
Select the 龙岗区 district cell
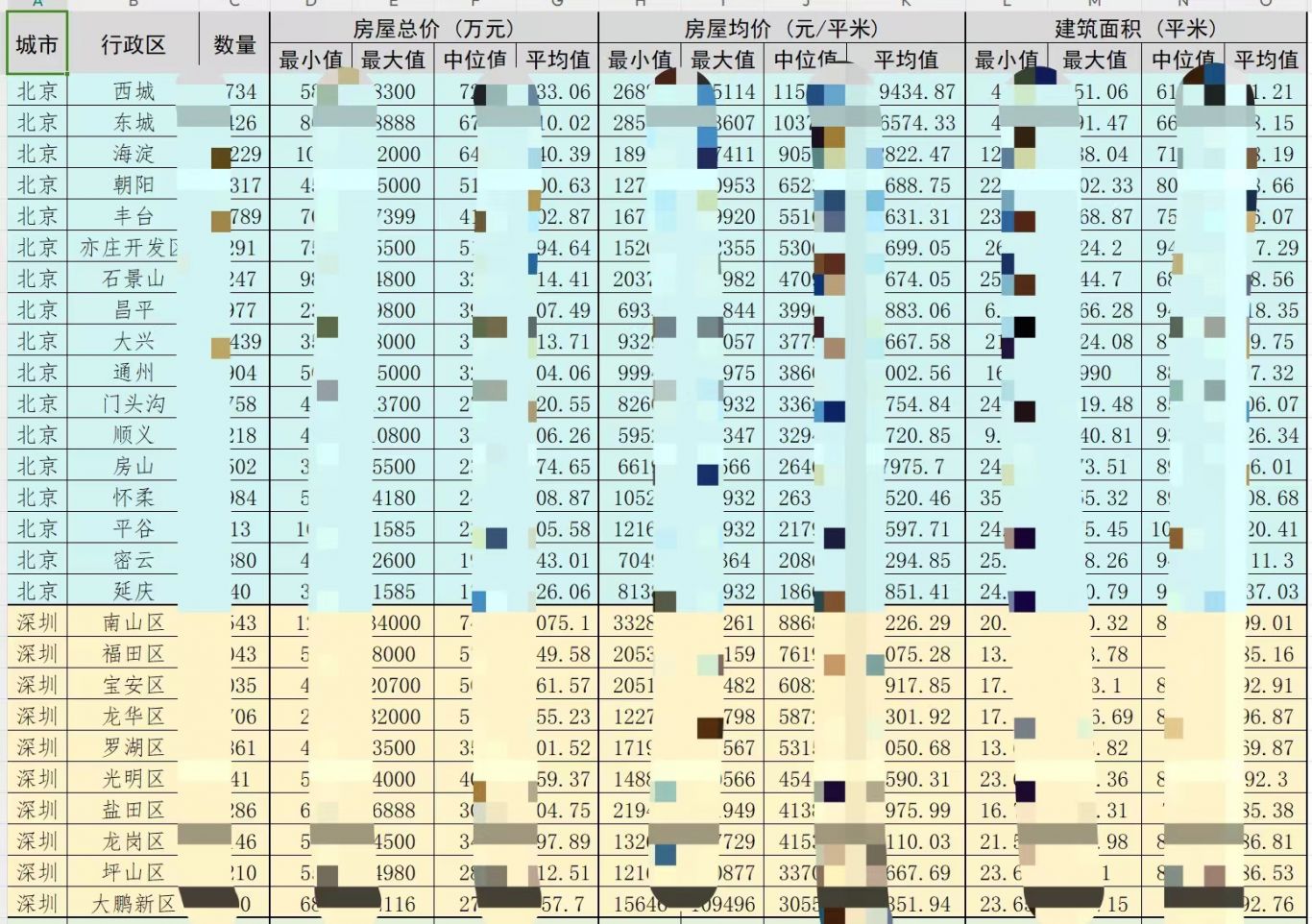(134, 841)
